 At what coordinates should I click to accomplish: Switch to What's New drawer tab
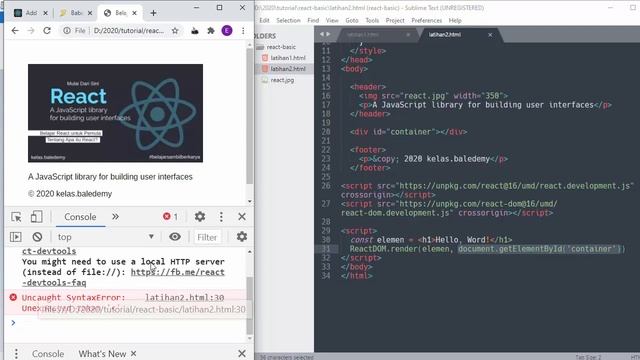[x=102, y=354]
